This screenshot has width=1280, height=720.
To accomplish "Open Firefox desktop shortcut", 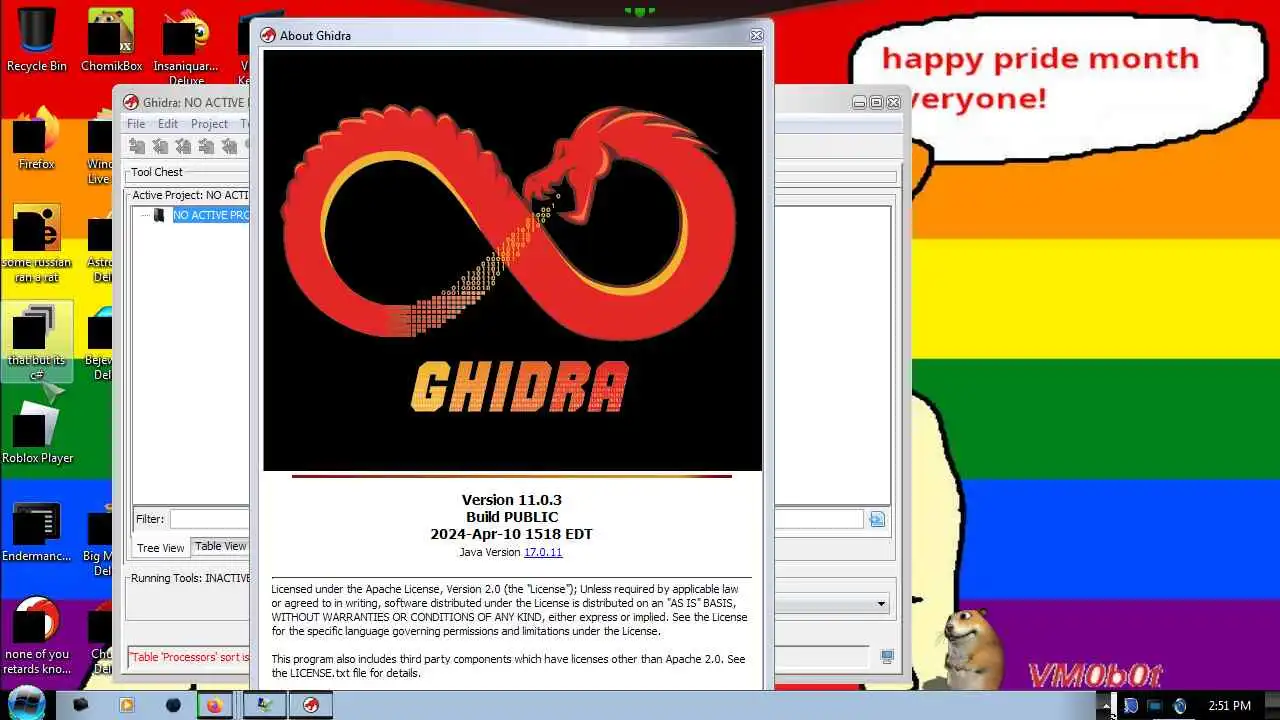I will 37,138.
